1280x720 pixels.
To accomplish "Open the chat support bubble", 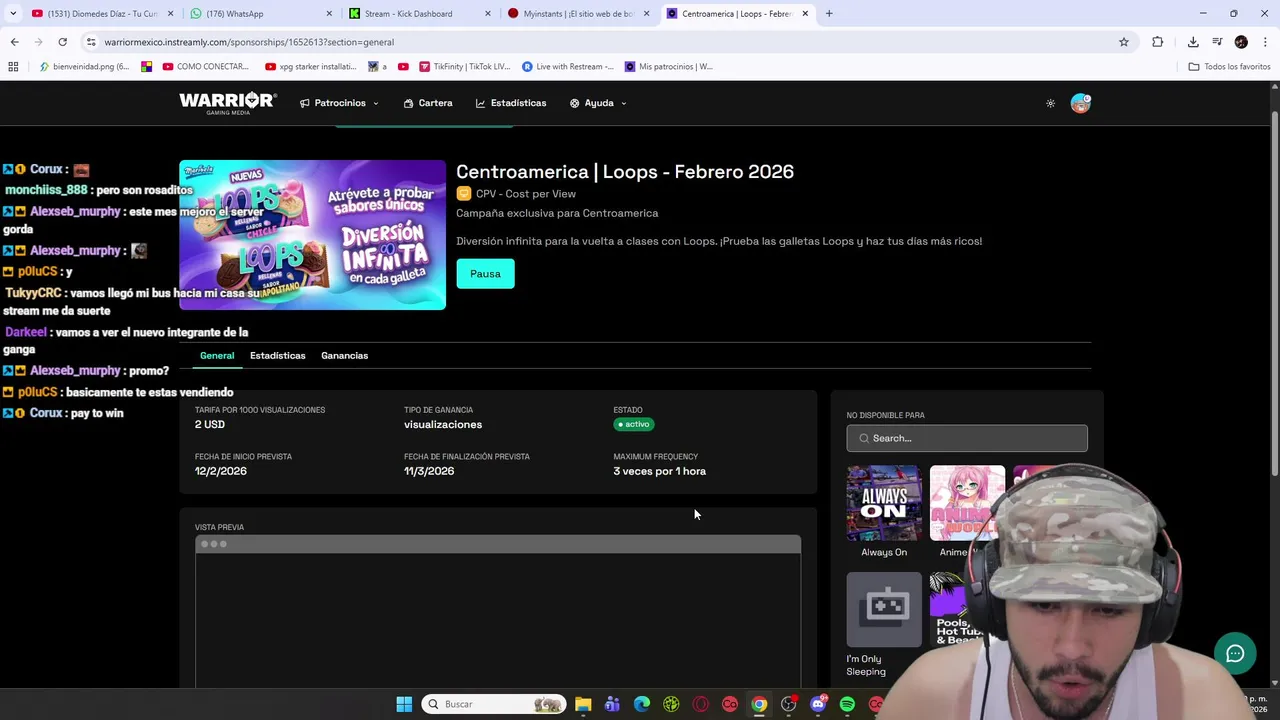I will point(1235,654).
